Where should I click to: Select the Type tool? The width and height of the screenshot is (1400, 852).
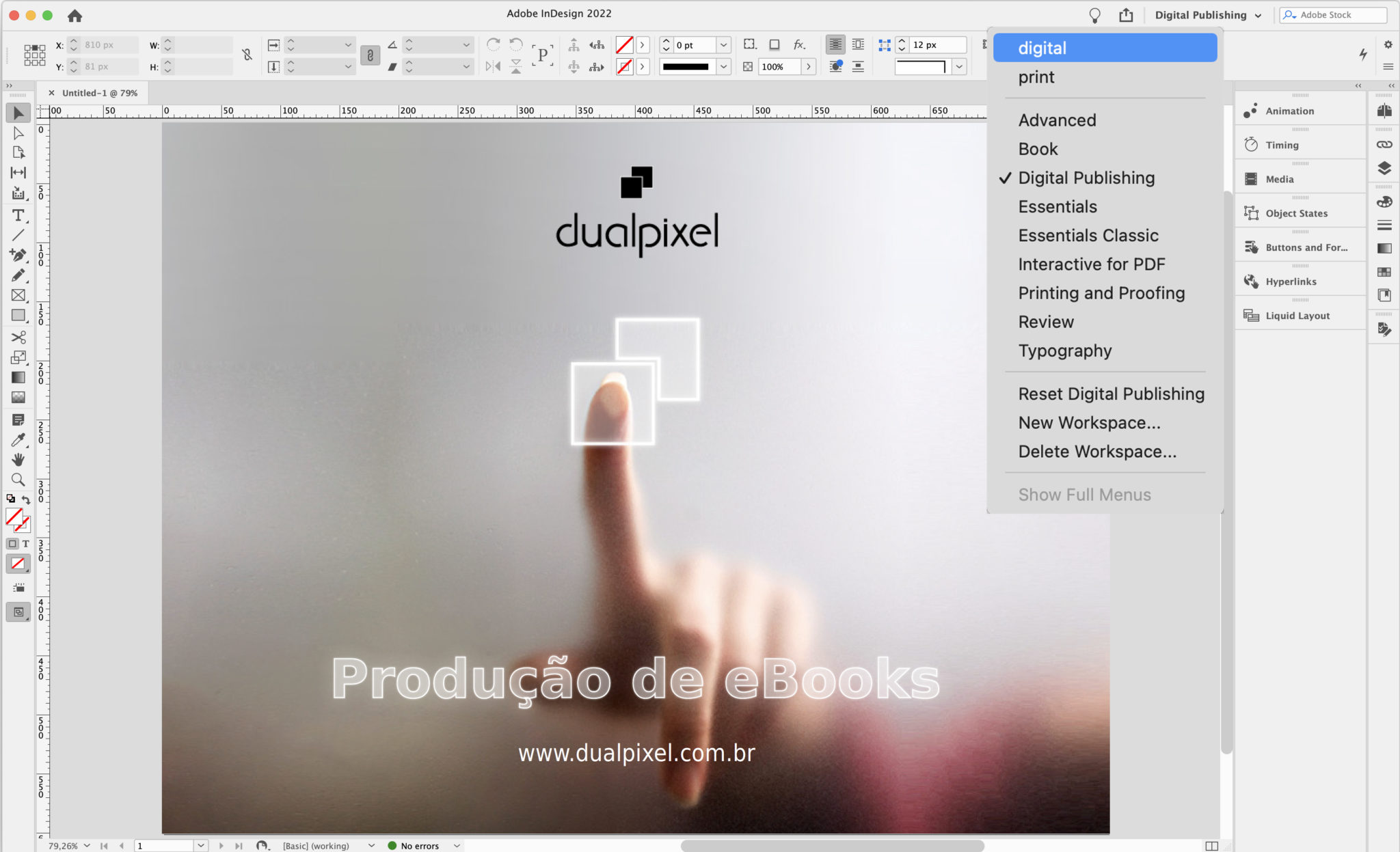click(18, 215)
